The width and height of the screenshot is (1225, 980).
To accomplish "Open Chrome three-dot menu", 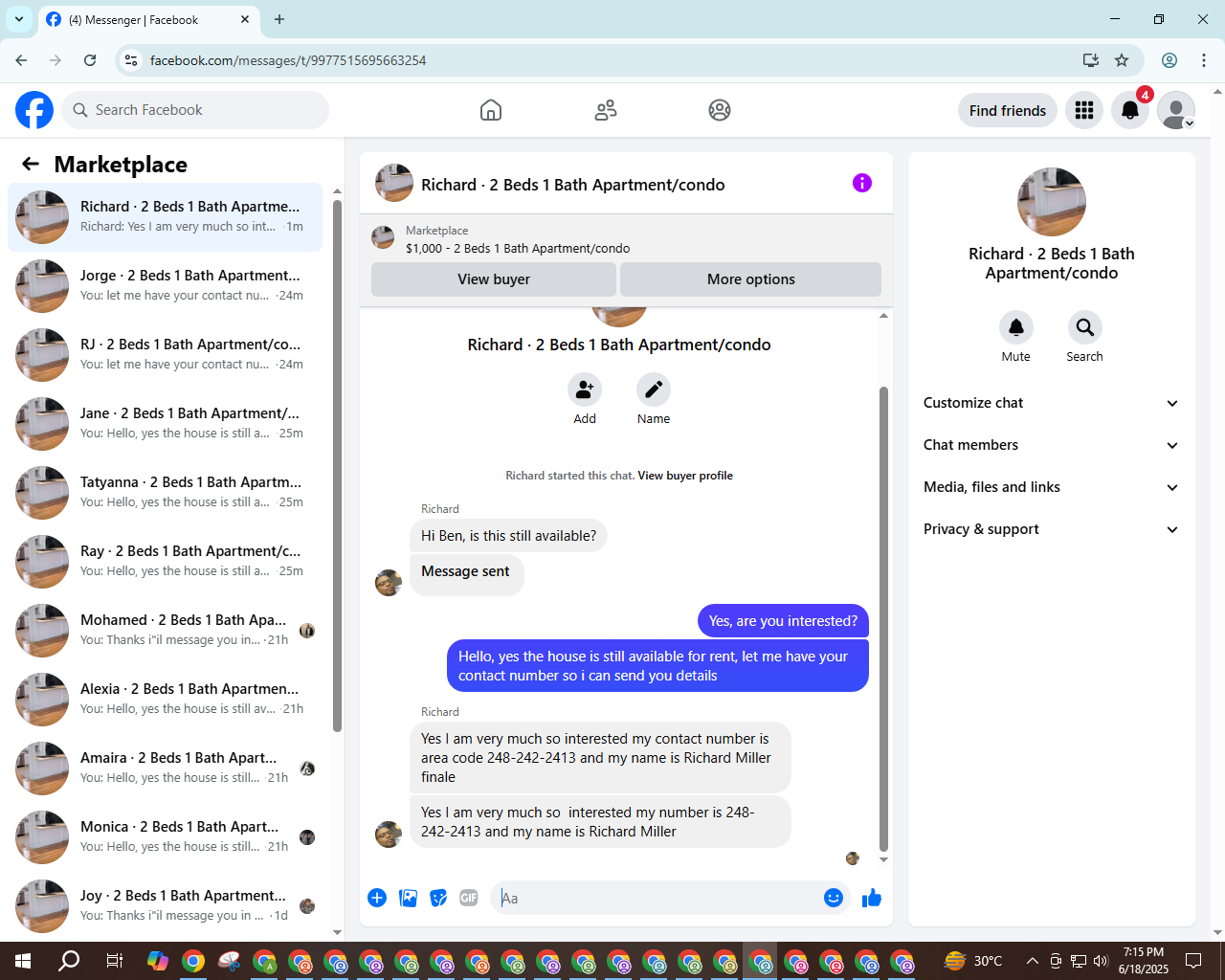I will click(1204, 60).
